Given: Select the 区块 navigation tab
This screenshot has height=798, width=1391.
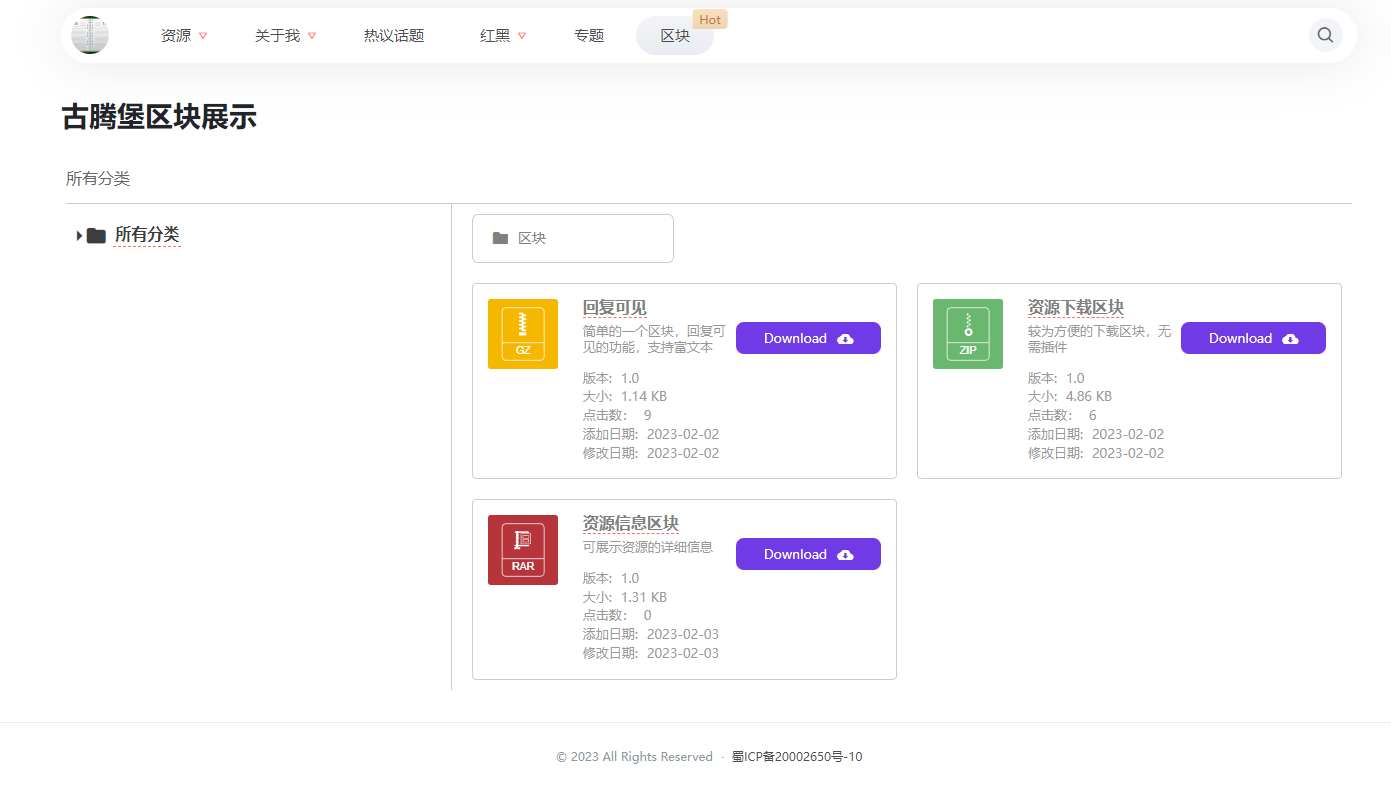Looking at the screenshot, I should tap(675, 36).
